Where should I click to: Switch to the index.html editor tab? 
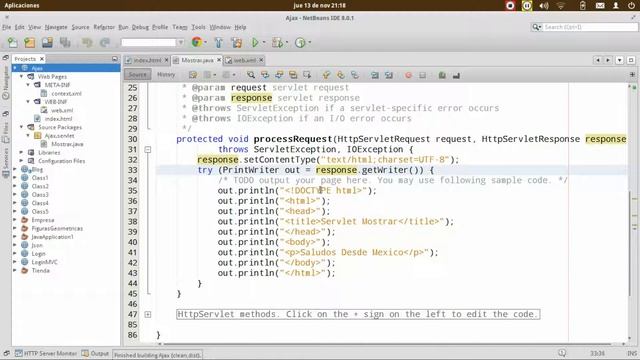tap(147, 60)
